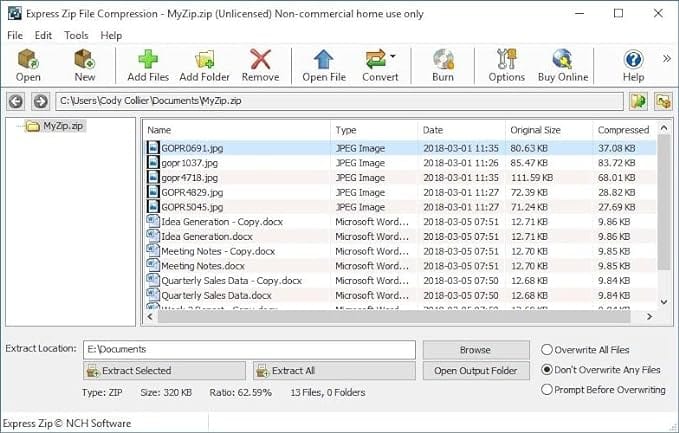Click the Browse button

476,350
